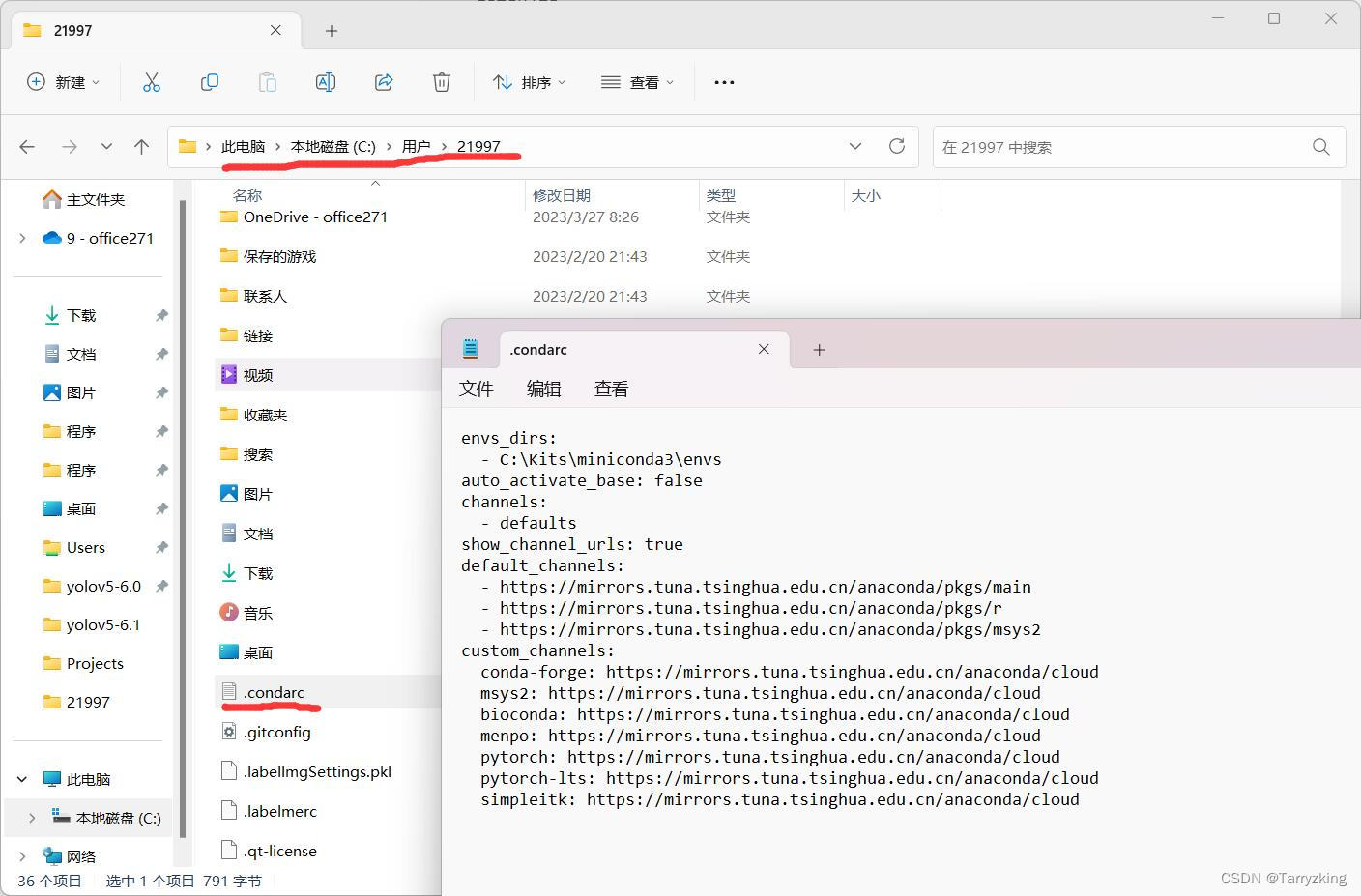
Task: Open 主文件夹 home in sidebar
Action: point(84,199)
